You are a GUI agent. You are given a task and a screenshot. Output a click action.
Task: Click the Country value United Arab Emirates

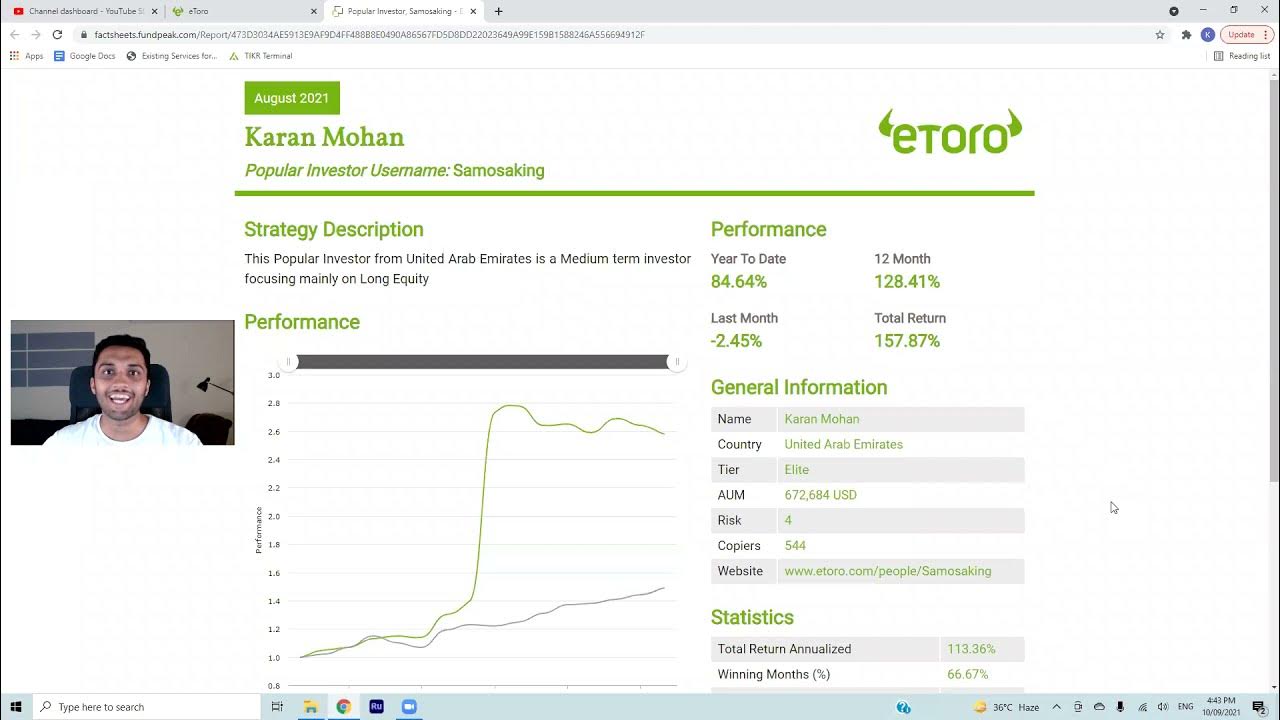tap(843, 444)
